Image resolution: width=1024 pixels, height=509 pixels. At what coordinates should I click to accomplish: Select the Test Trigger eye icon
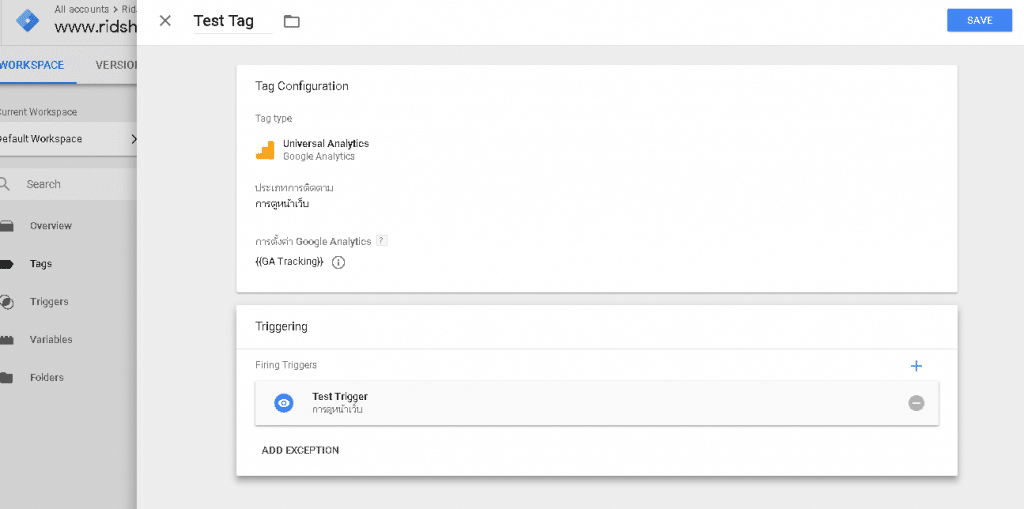point(283,403)
